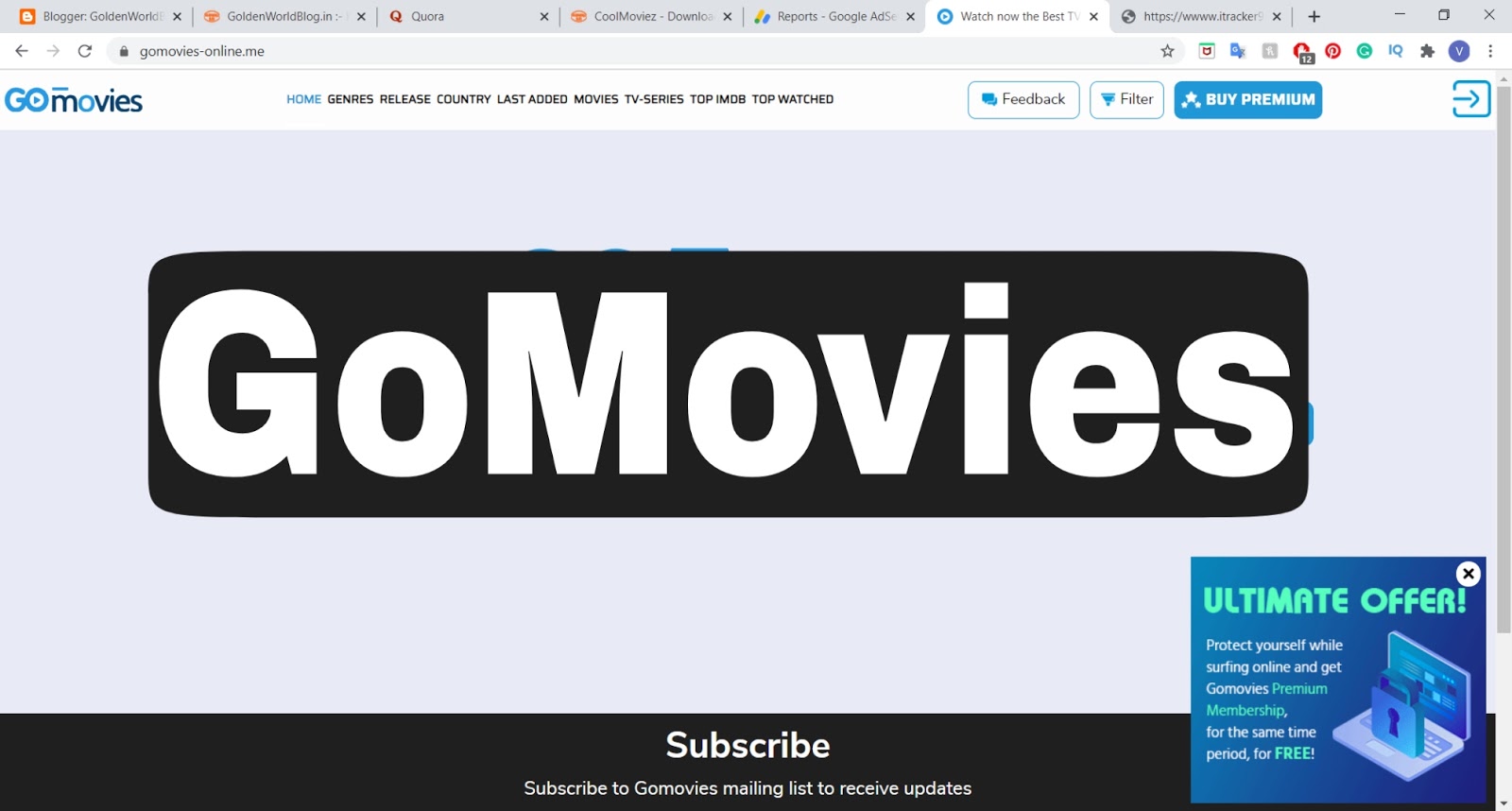
Task: Open the HOME menu item
Action: [x=303, y=99]
